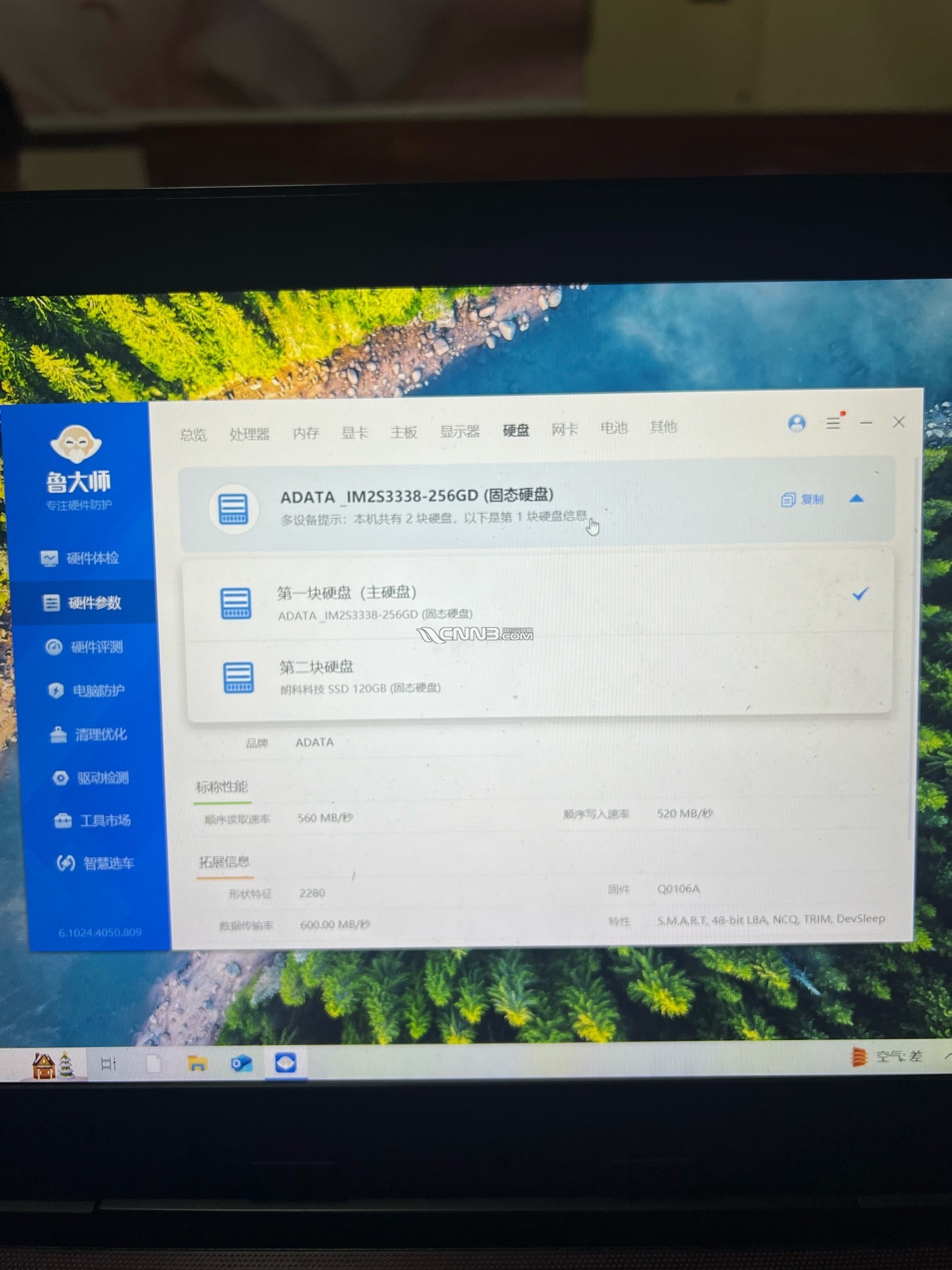The height and width of the screenshot is (1270, 952).
Task: Open 智慧选车 in the sidebar
Action: tap(96, 863)
